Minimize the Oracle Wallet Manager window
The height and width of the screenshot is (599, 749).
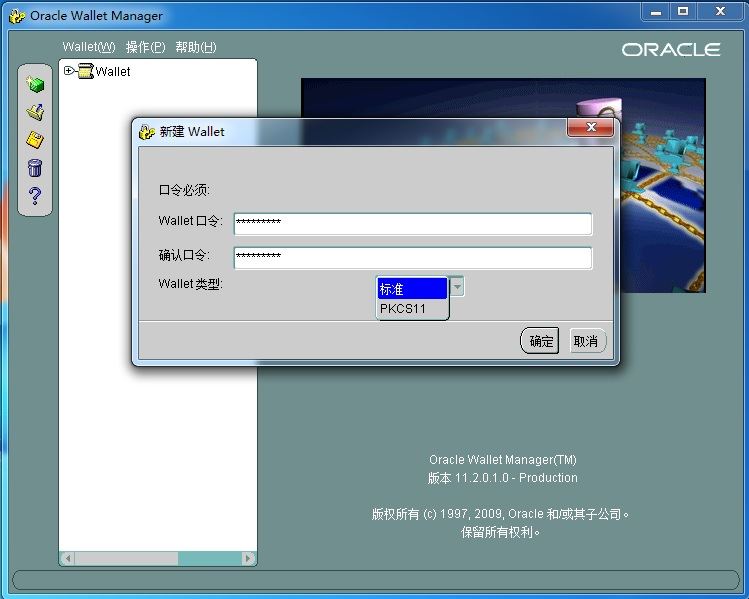[656, 12]
